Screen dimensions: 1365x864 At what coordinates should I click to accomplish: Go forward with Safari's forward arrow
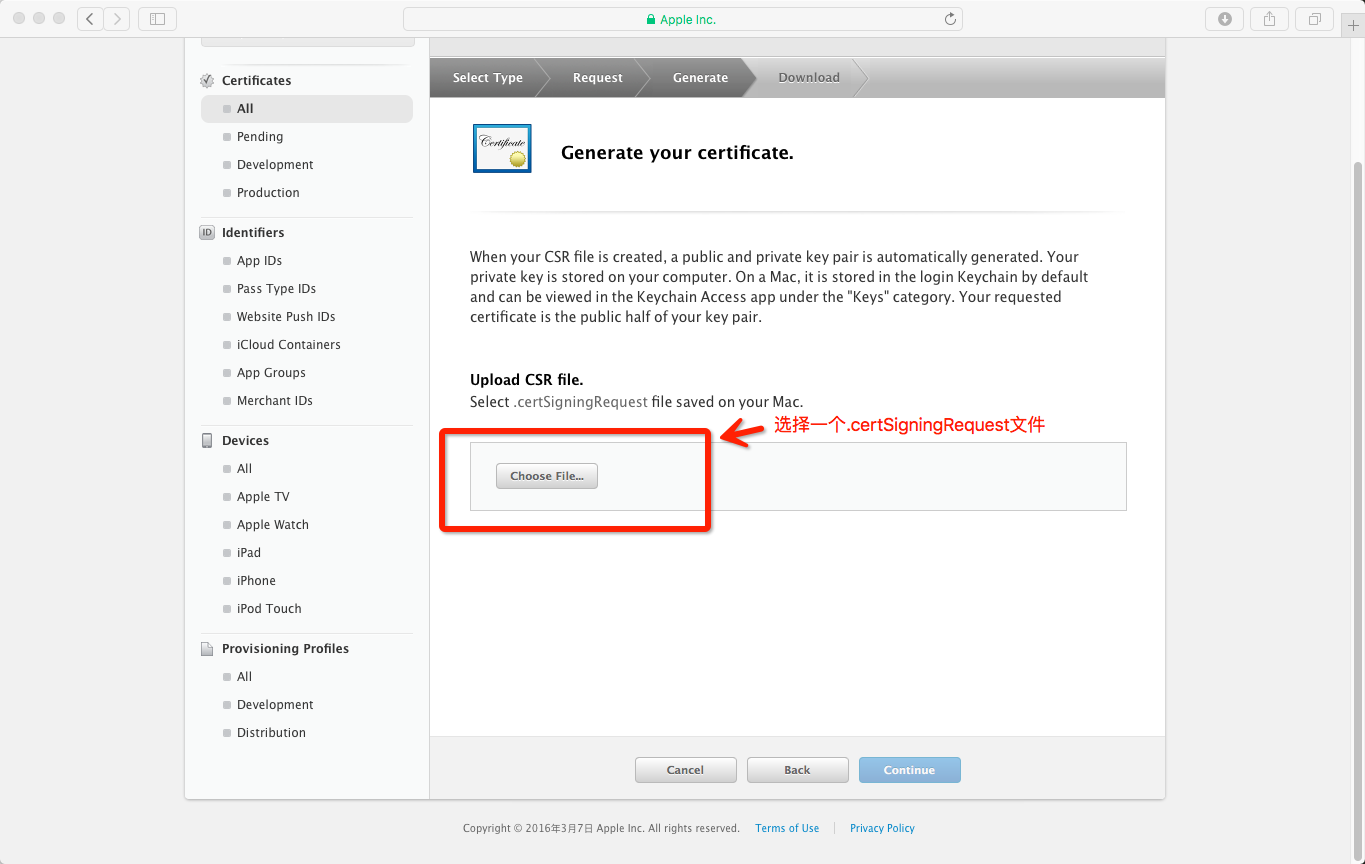click(x=117, y=18)
